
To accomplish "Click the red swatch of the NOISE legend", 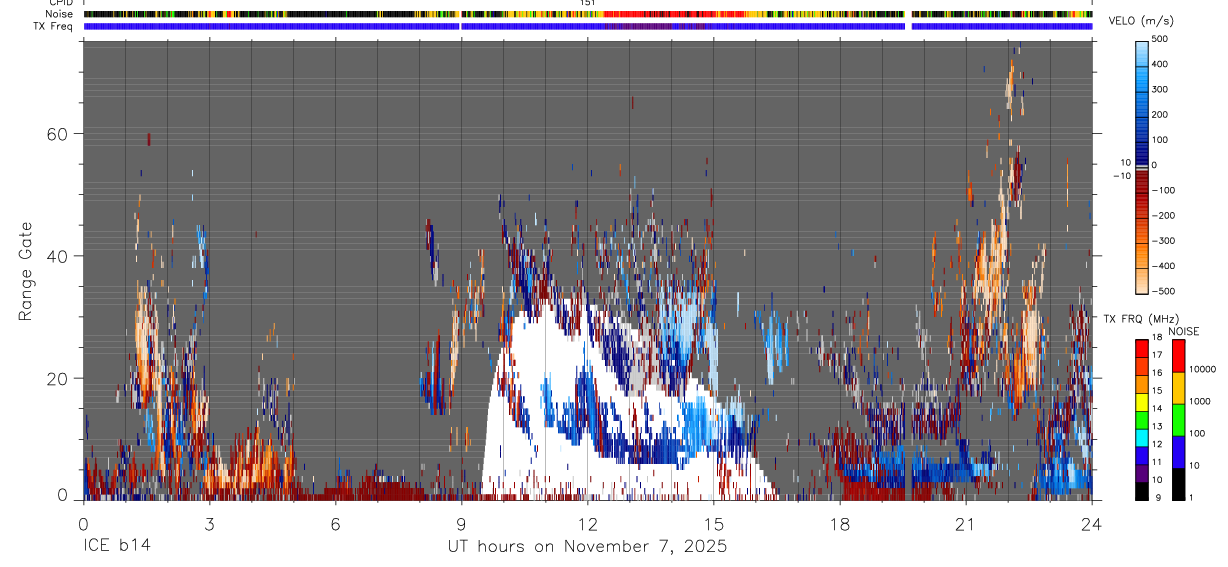I will pyautogui.click(x=1179, y=356).
